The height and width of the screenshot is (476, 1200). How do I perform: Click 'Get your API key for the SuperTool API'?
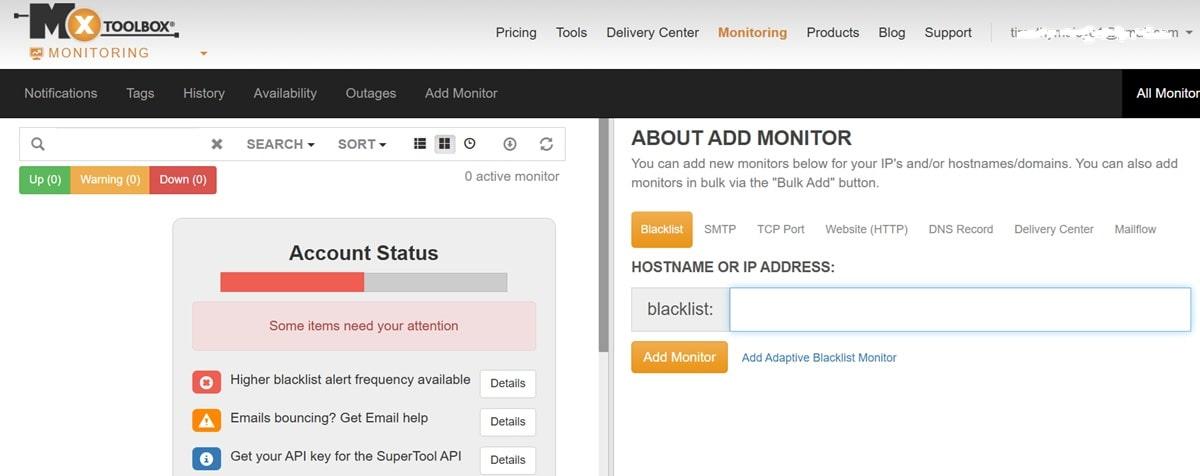(346, 456)
